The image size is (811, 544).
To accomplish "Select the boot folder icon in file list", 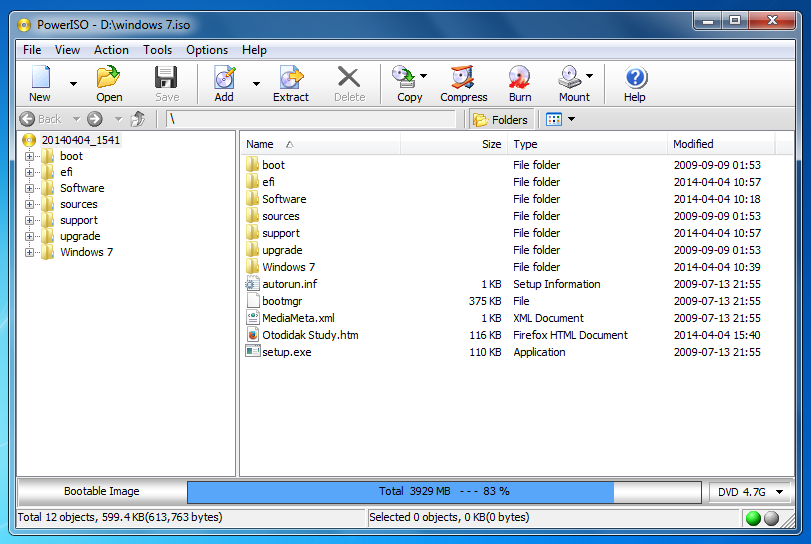I will [x=252, y=165].
